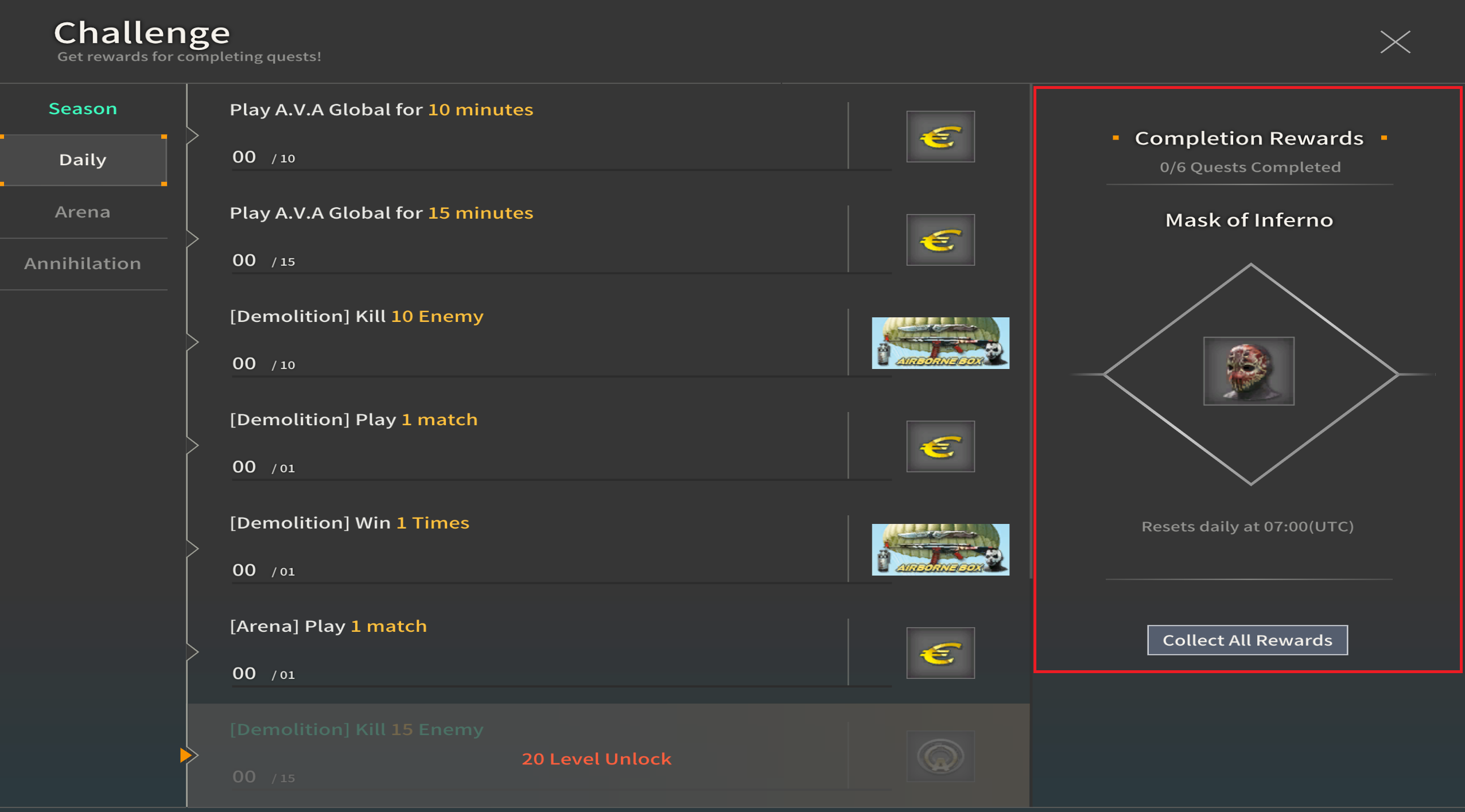
Task: Open the Annihilation challenge tab
Action: [x=83, y=264]
